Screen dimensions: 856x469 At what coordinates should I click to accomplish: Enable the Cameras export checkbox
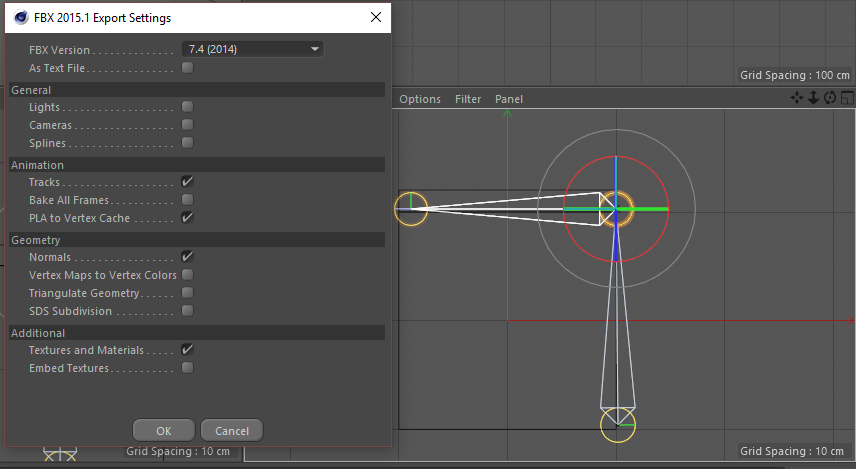click(x=187, y=124)
